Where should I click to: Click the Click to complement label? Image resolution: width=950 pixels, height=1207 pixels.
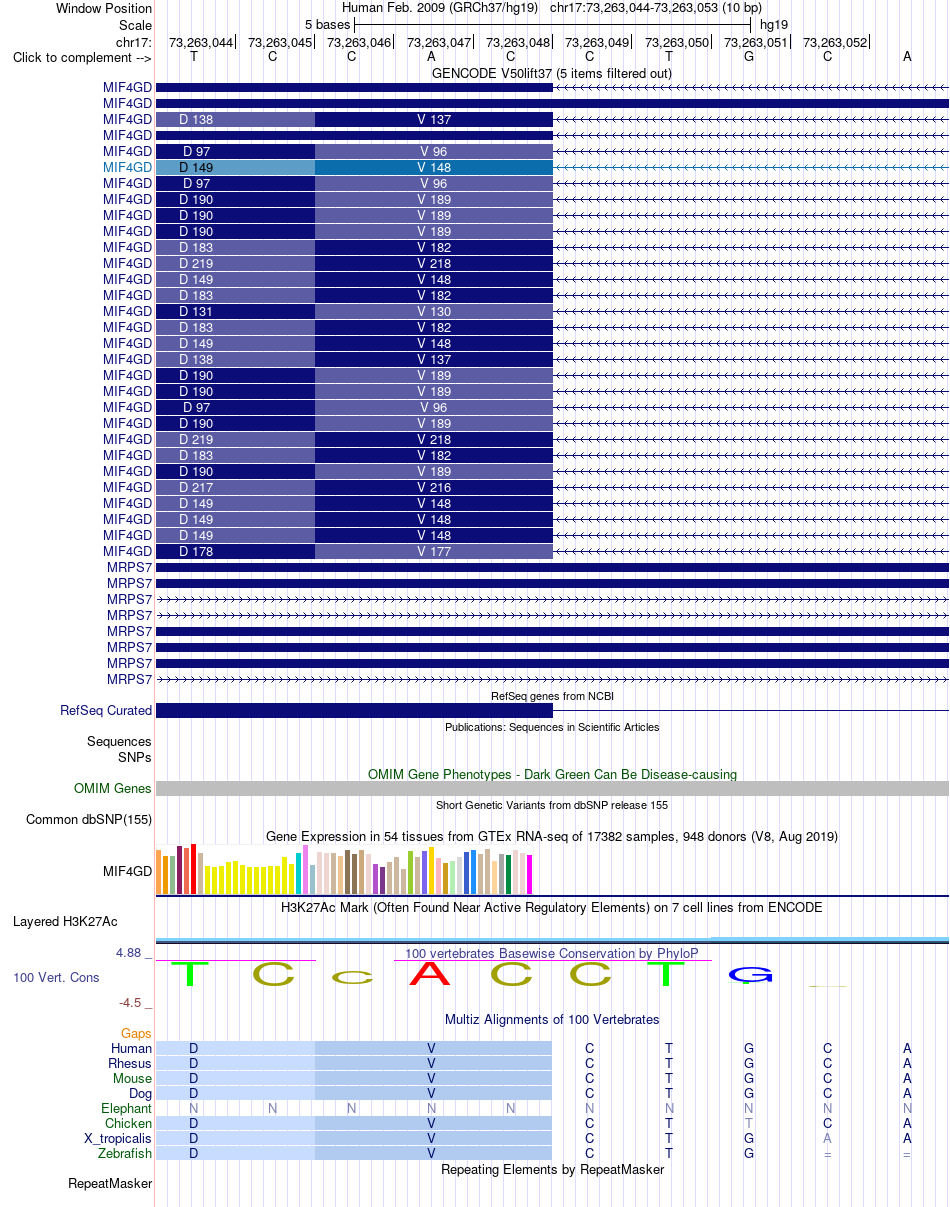[x=82, y=57]
